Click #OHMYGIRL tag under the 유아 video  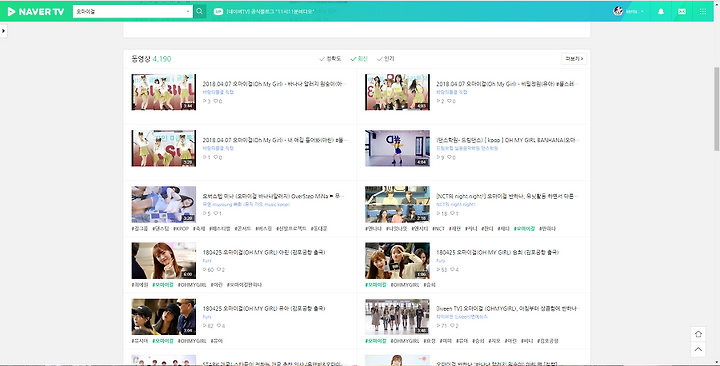[x=192, y=341]
